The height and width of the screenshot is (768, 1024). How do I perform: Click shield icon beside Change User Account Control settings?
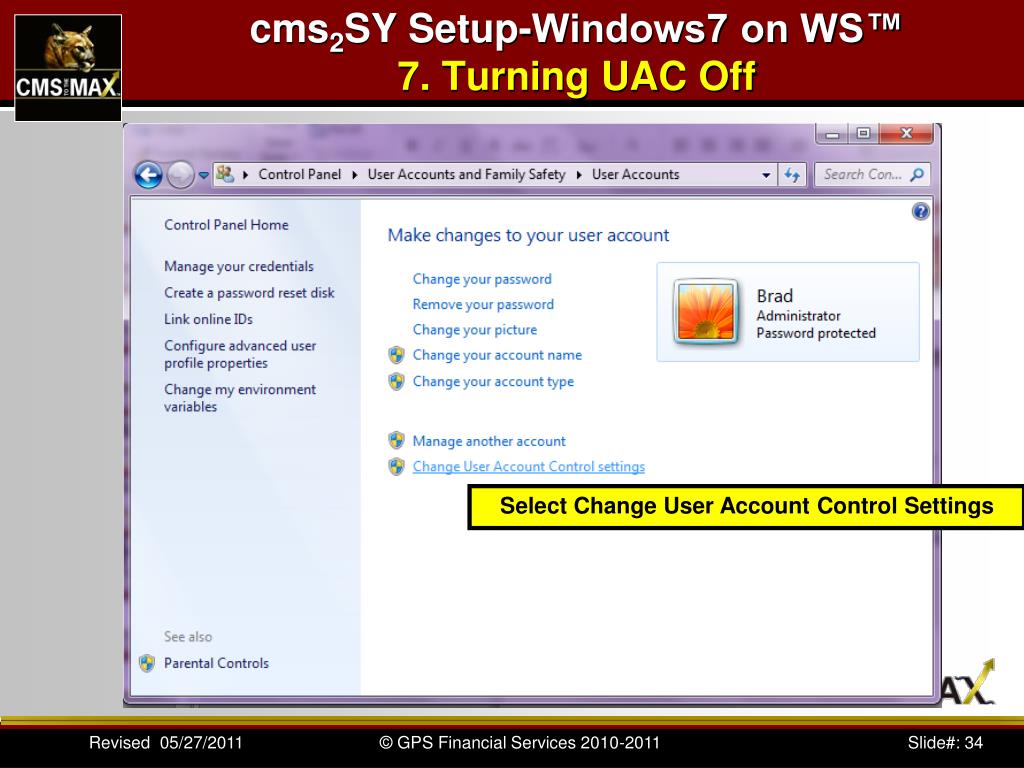point(396,466)
